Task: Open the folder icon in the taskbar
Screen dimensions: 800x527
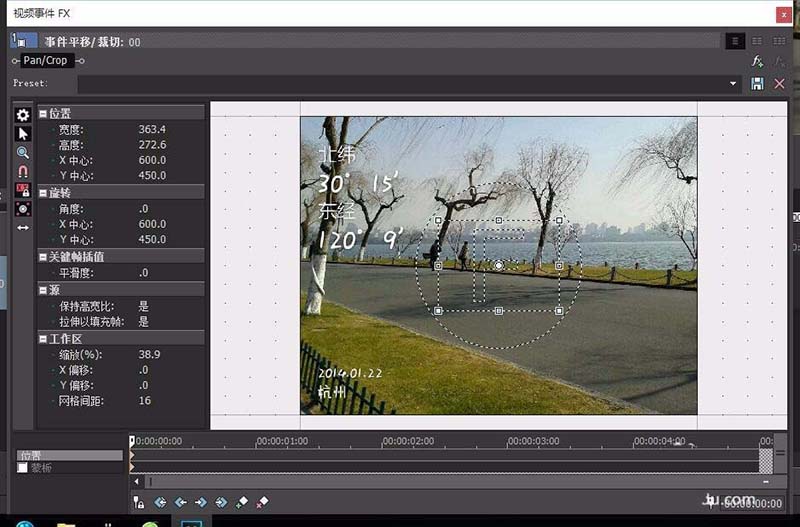Action: [x=66, y=524]
